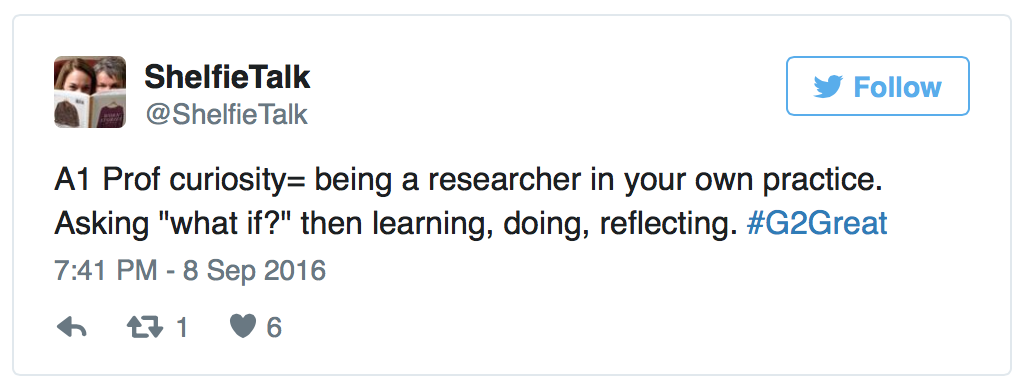Follow the ShelfieTalk account
This screenshot has width=1026, height=384.
pos(877,86)
